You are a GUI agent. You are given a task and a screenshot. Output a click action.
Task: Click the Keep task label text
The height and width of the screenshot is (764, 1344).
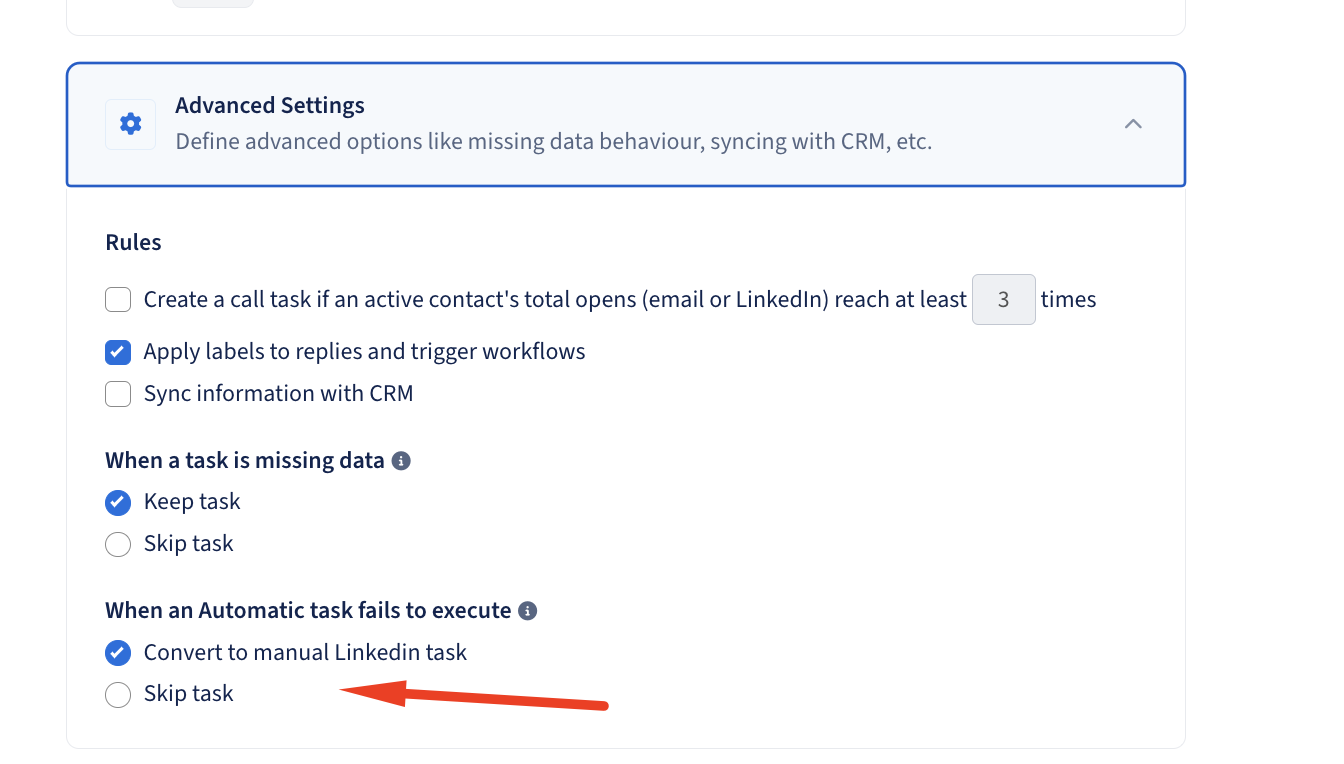coord(192,502)
